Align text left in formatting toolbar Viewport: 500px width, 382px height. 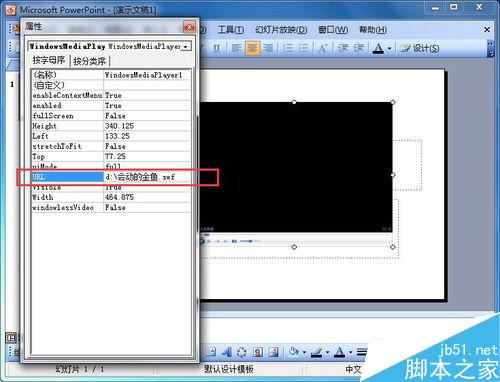(x=236, y=48)
